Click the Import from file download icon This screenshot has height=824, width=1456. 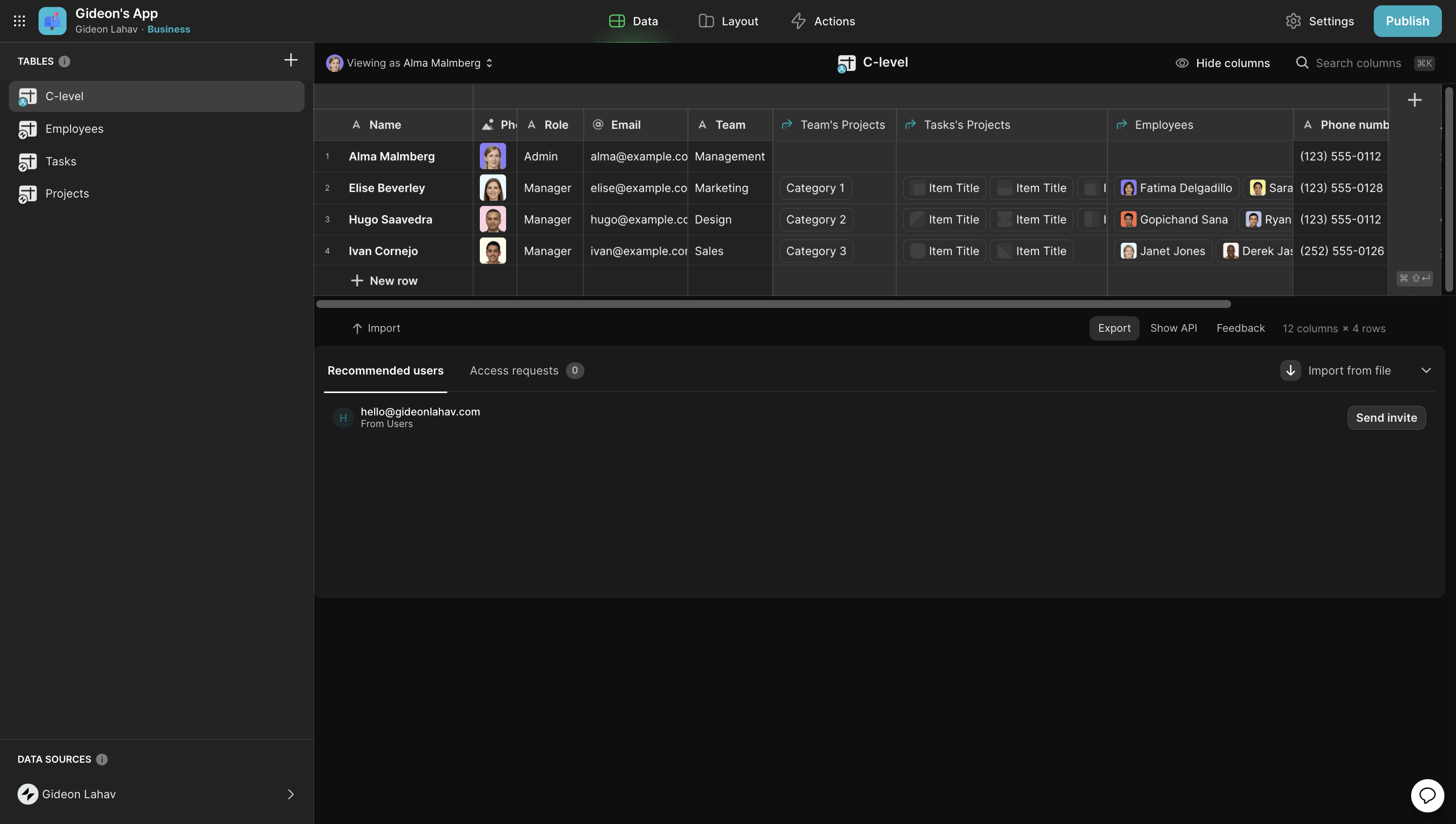coord(1290,370)
